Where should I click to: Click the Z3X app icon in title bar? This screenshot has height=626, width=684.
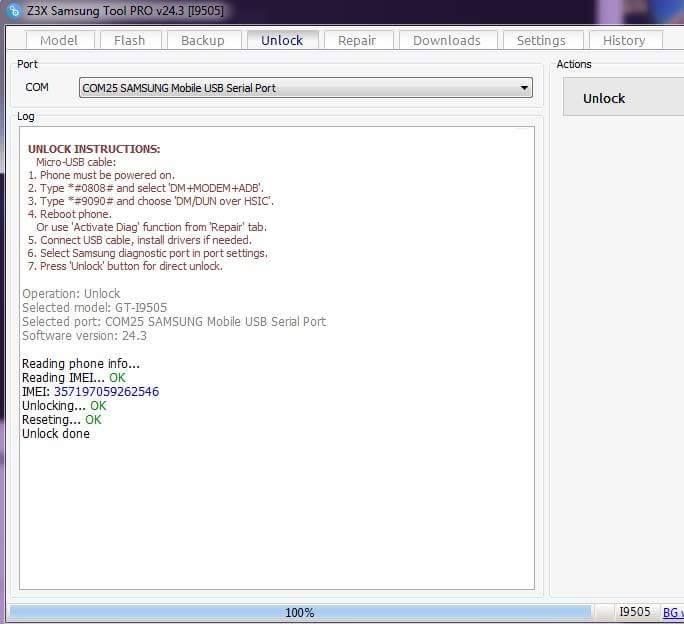[14, 10]
